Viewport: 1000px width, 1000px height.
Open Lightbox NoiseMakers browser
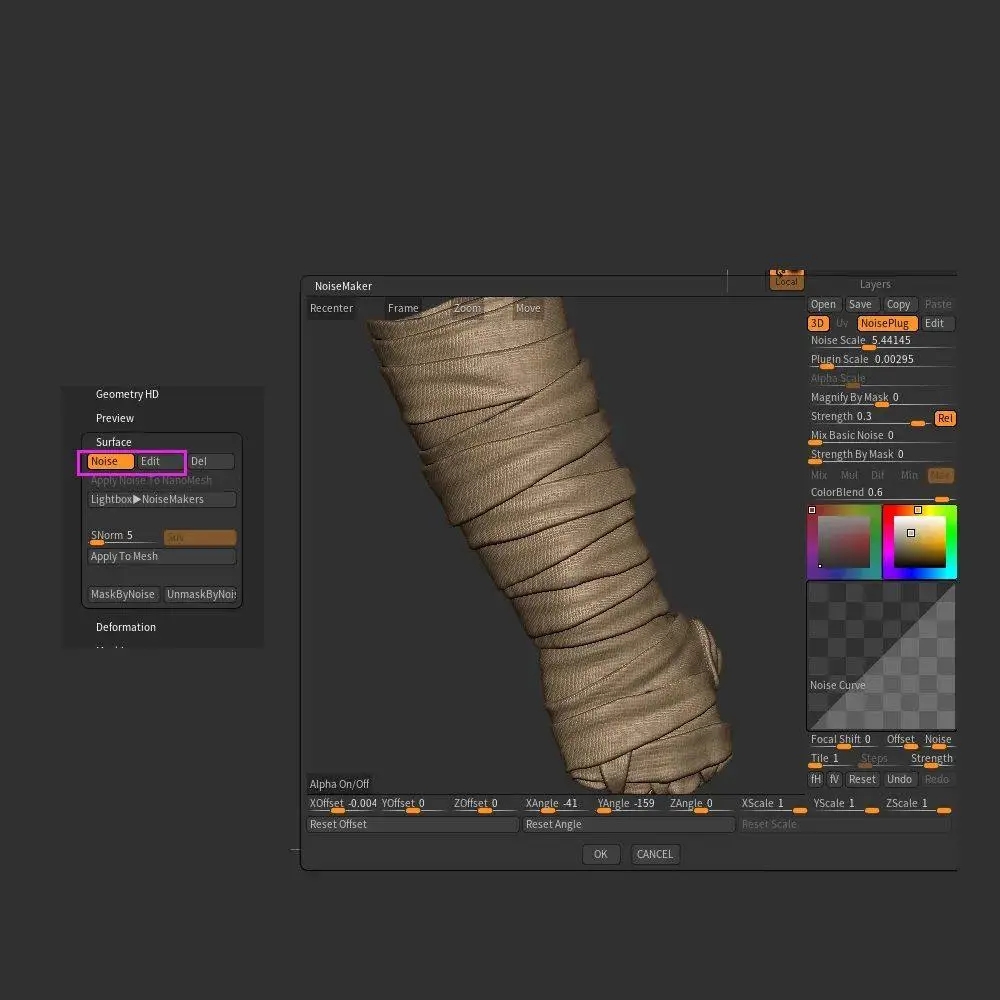pos(162,499)
